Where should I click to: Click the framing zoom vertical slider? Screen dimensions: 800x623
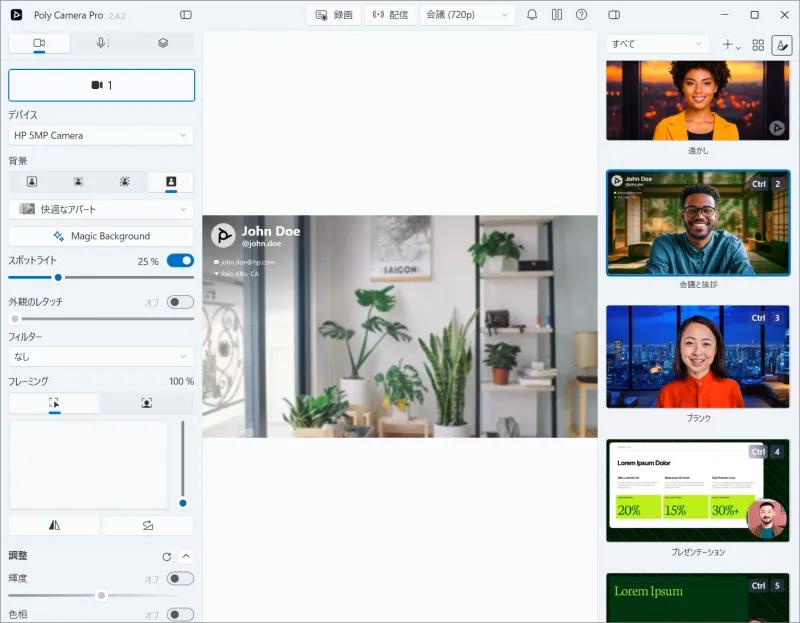coord(183,463)
